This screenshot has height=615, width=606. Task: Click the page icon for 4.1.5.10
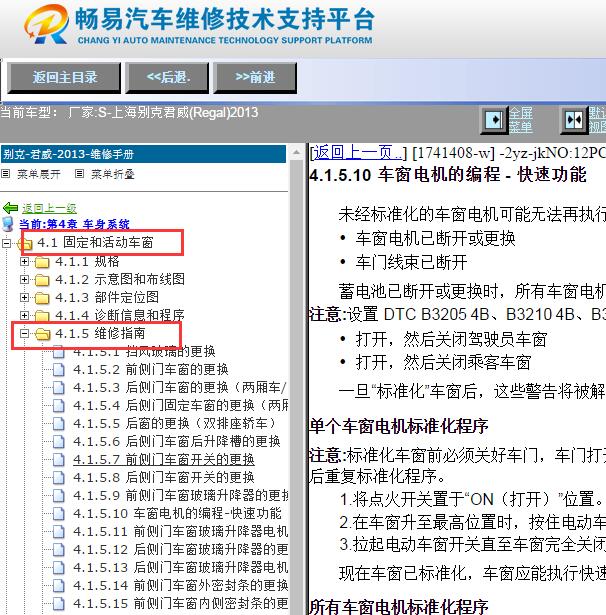click(x=59, y=514)
